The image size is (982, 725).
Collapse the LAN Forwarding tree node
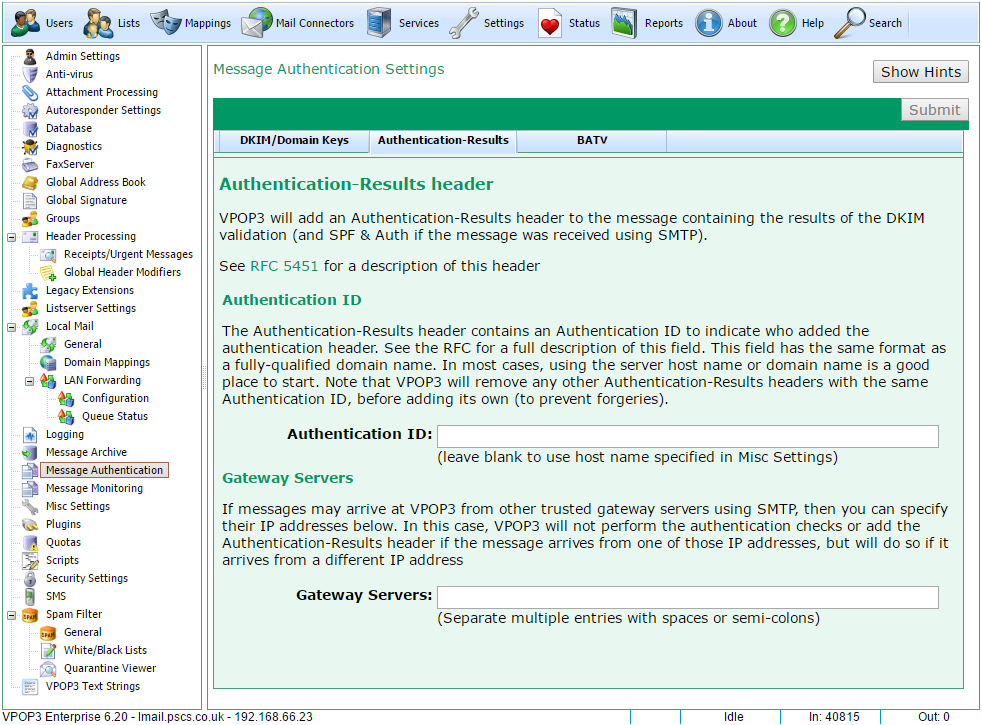tap(29, 381)
